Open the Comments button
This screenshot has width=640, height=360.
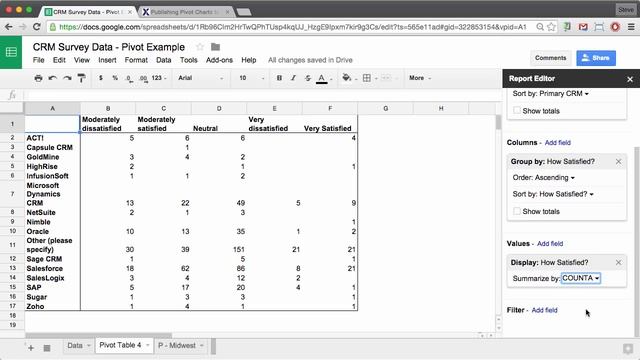click(x=551, y=58)
